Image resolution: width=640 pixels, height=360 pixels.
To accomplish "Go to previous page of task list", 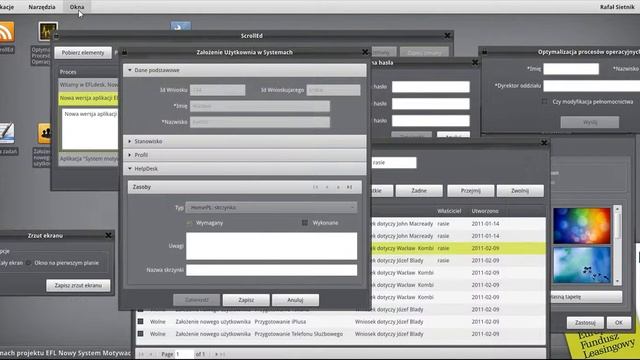I will click(151, 354).
